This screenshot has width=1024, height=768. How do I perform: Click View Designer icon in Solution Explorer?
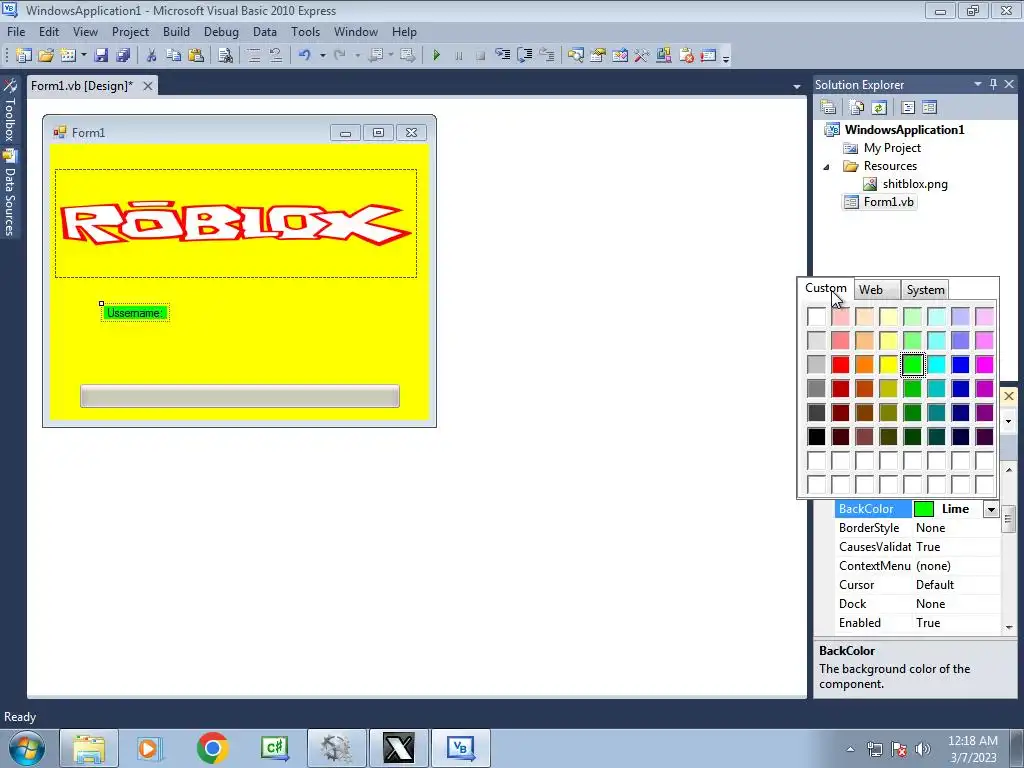click(x=929, y=107)
